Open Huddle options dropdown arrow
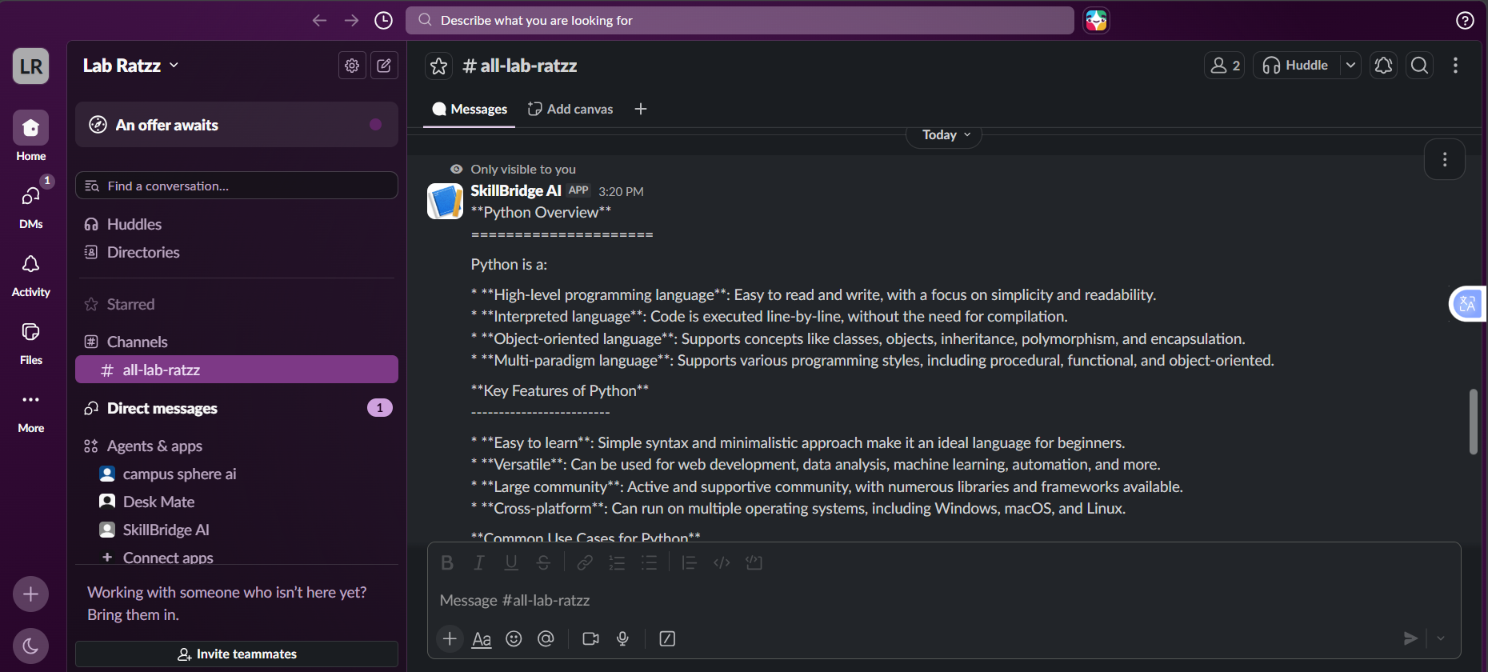The height and width of the screenshot is (672, 1488). click(x=1351, y=66)
